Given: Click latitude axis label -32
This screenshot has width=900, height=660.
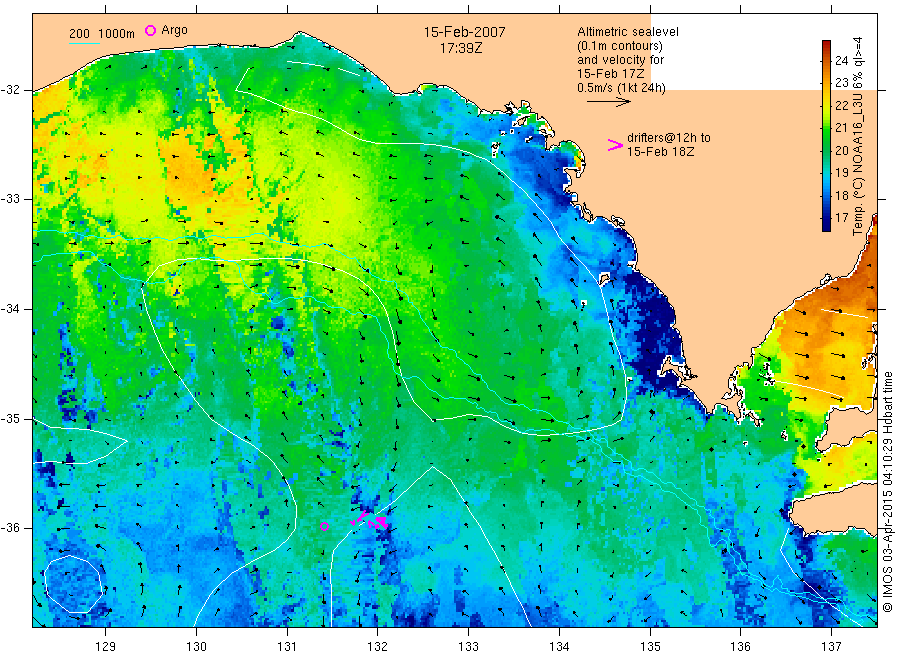Looking at the screenshot, I should coord(10,90).
